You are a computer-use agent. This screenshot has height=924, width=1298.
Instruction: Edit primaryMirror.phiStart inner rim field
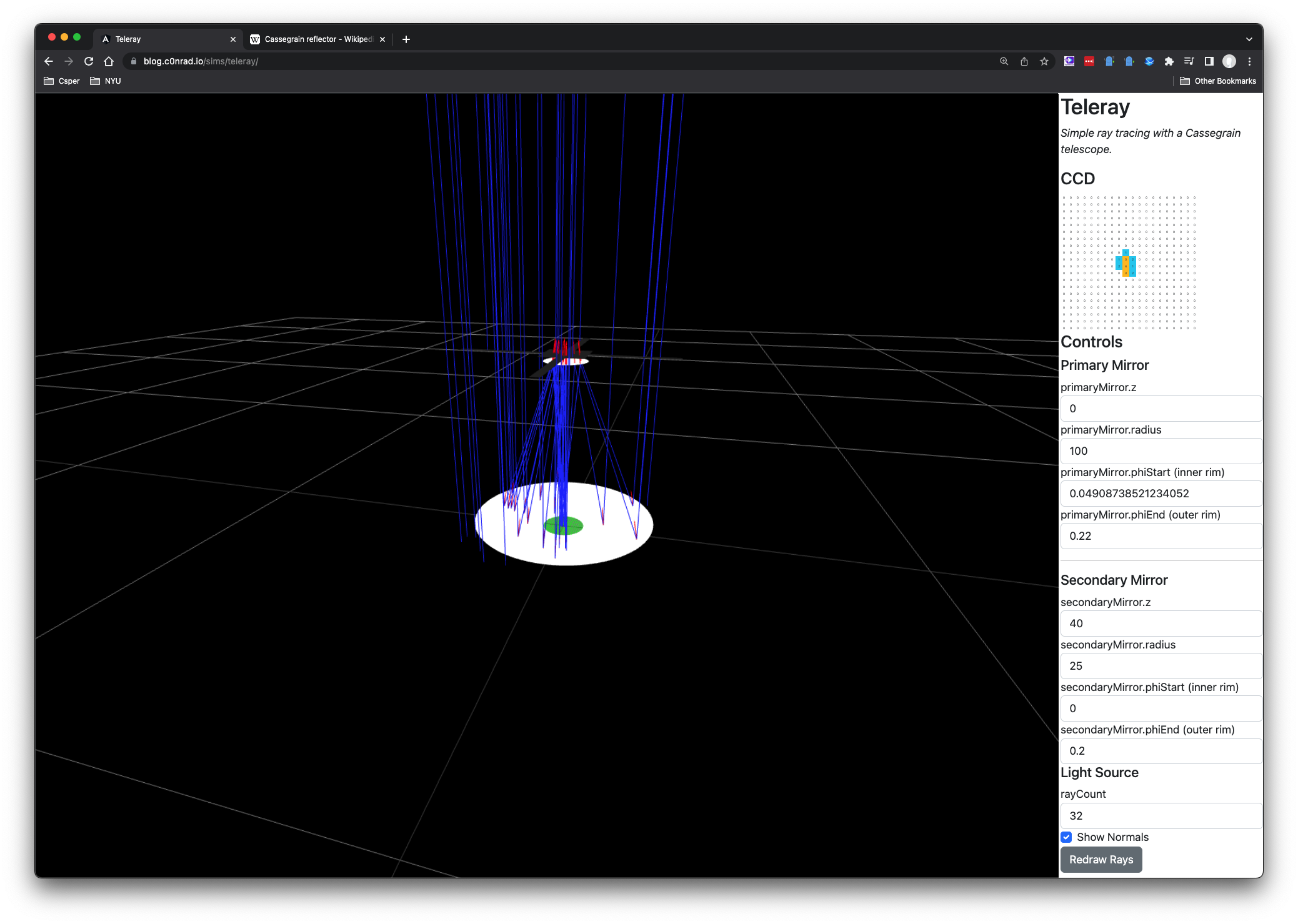pos(1161,494)
